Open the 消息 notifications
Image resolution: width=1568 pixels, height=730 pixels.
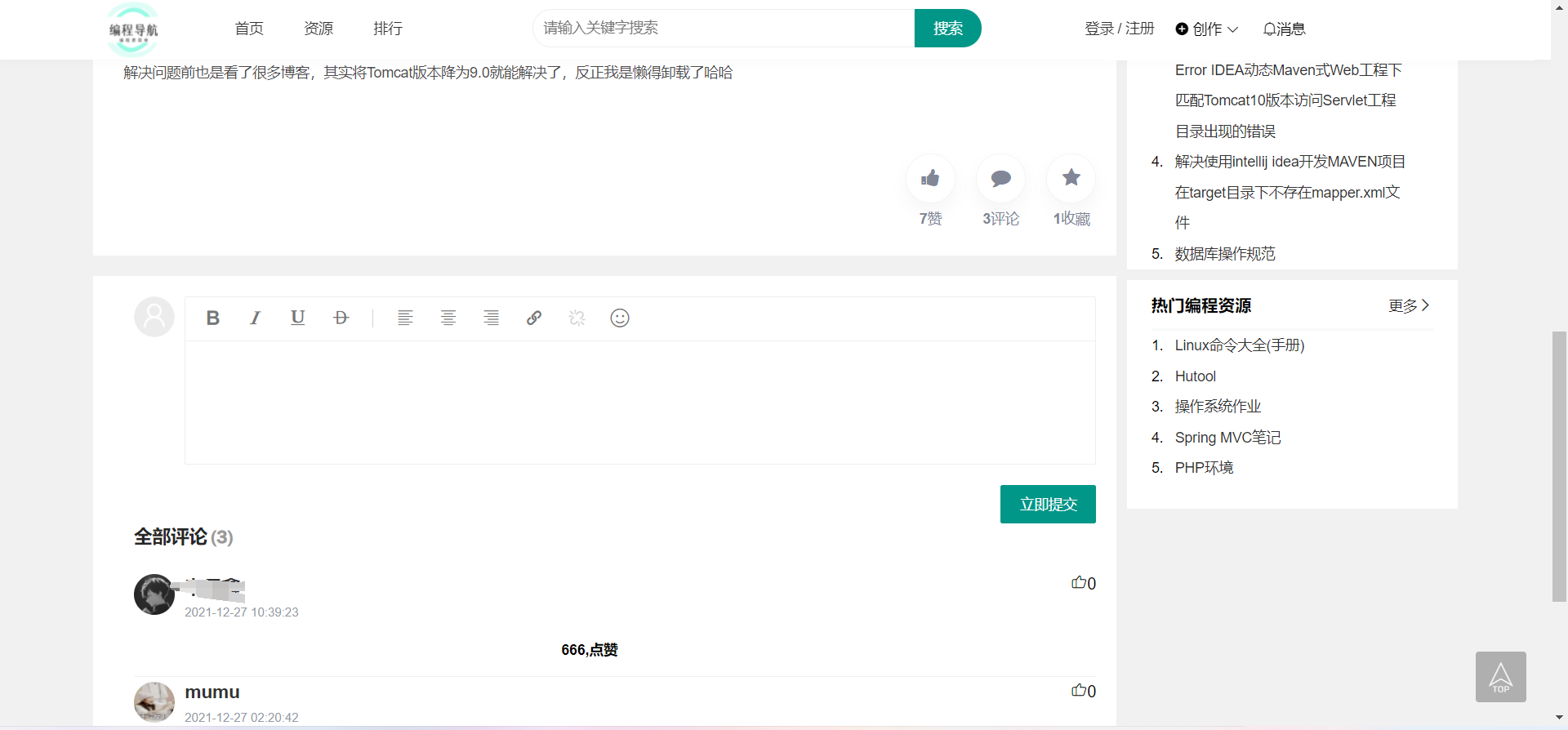[1284, 29]
